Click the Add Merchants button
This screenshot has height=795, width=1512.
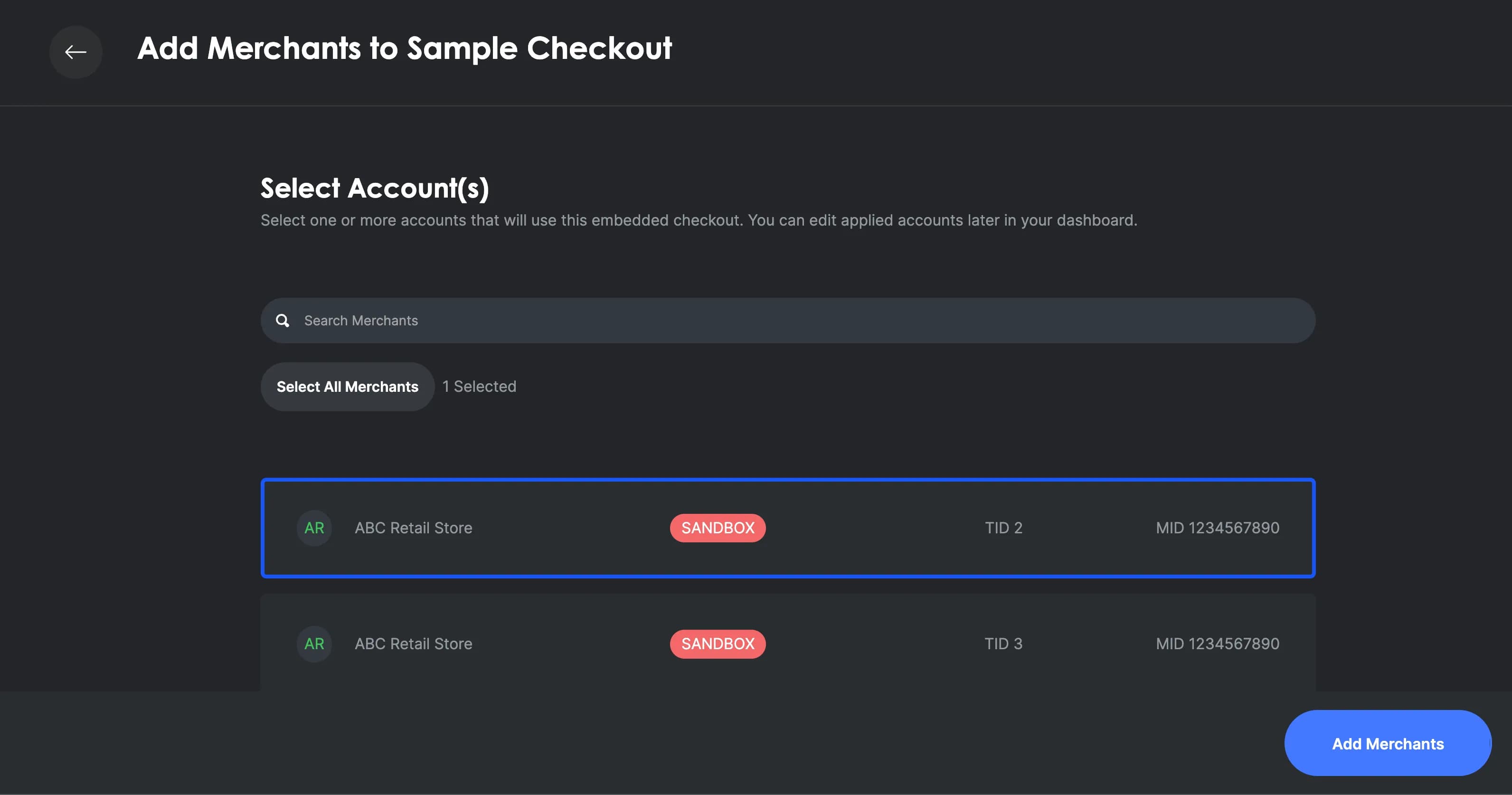tap(1388, 743)
